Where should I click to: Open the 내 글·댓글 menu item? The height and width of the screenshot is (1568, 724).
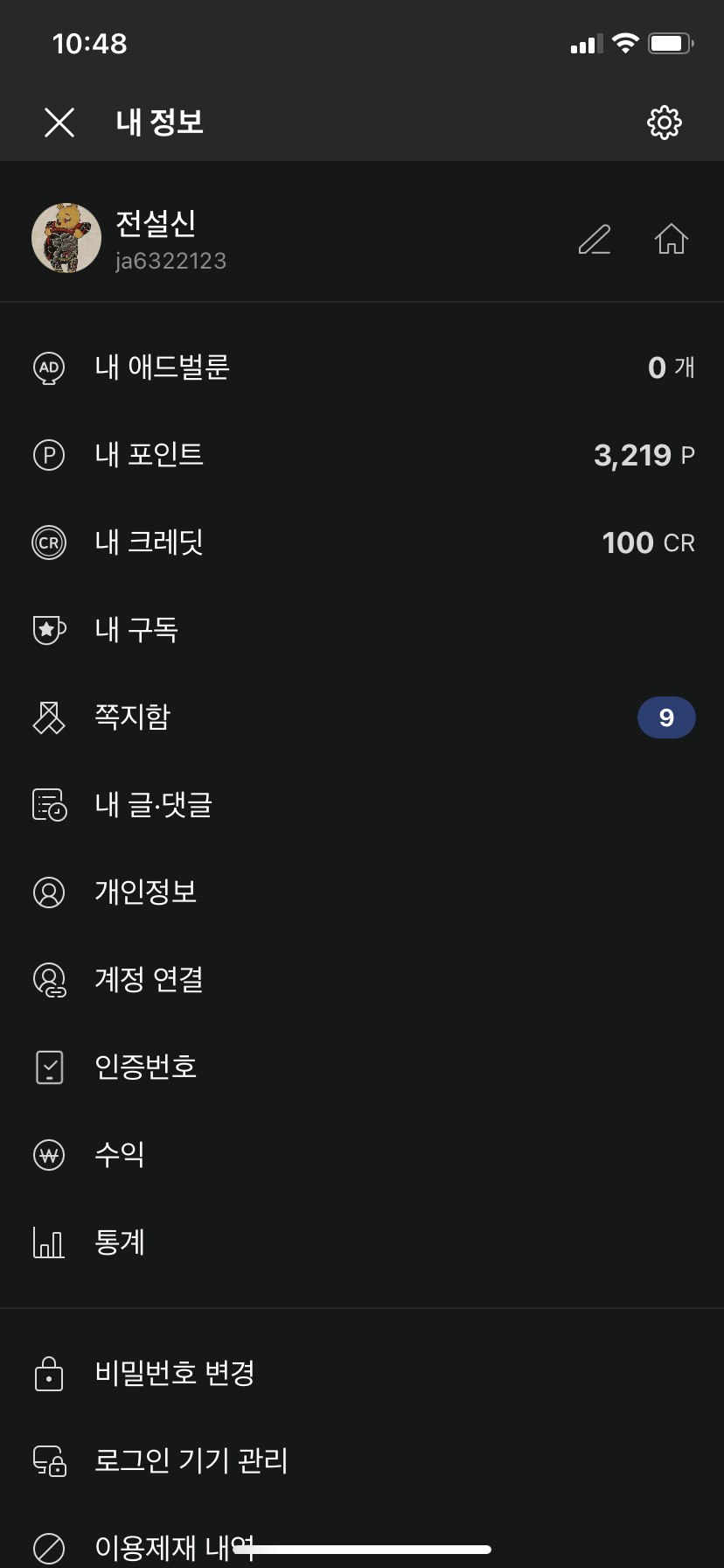[x=154, y=805]
